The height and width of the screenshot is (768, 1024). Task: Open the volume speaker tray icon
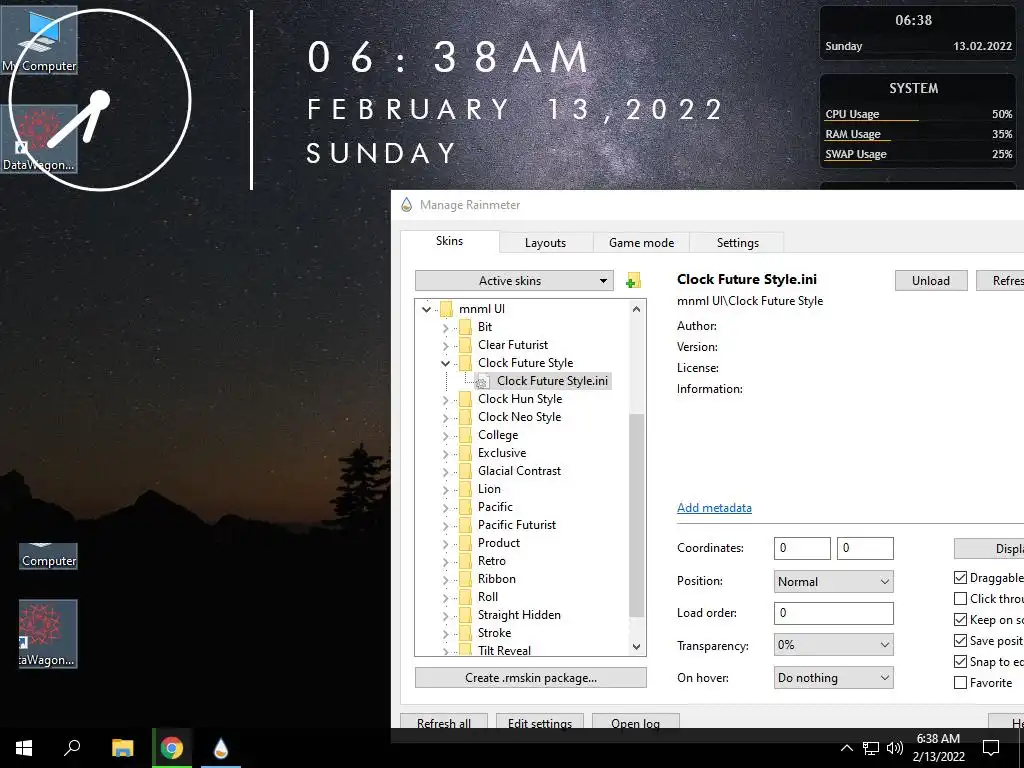point(895,748)
